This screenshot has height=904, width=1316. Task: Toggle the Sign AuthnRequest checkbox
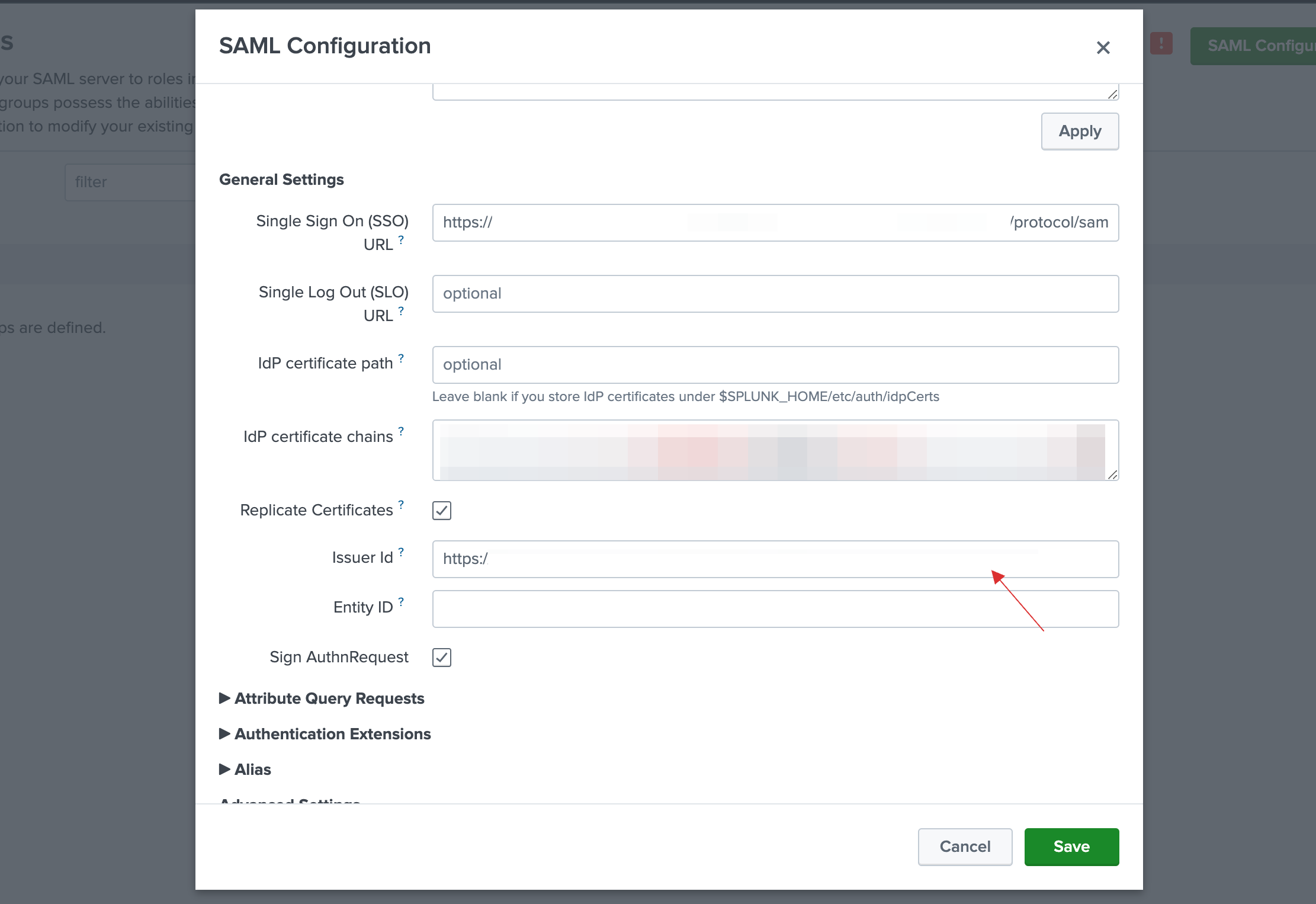pyautogui.click(x=441, y=657)
